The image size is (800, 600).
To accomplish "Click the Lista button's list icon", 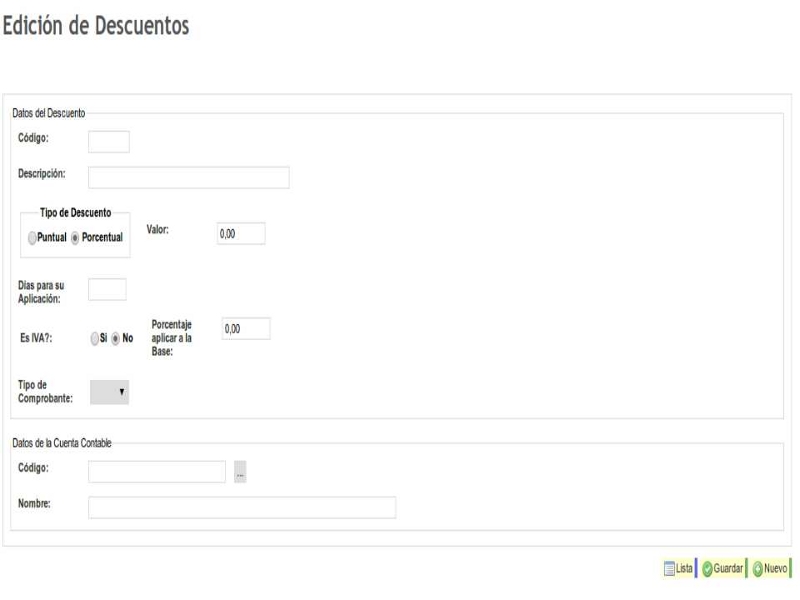I will click(670, 569).
